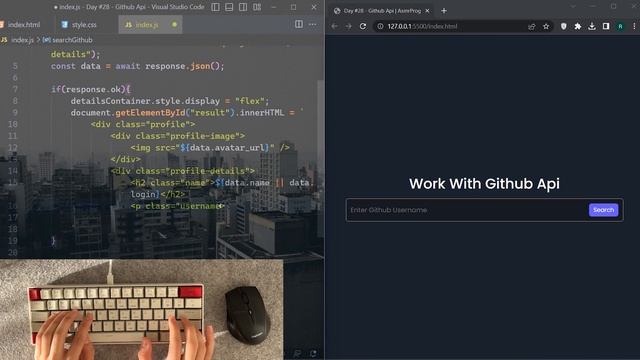Click the Search button on the page
This screenshot has width=640, height=360.
(x=603, y=210)
